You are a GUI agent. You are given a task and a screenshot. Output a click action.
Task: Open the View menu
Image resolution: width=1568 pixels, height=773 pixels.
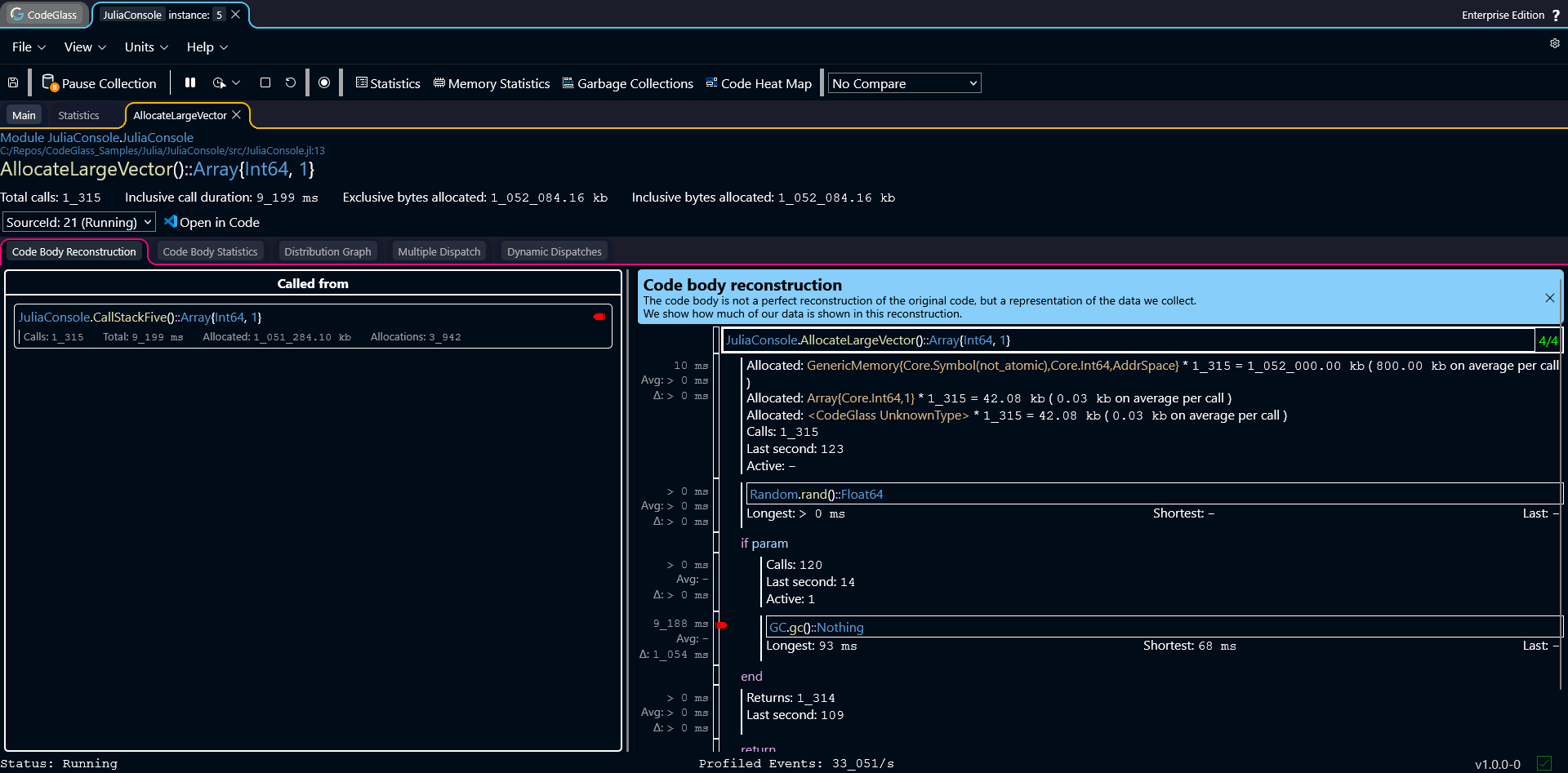click(85, 47)
